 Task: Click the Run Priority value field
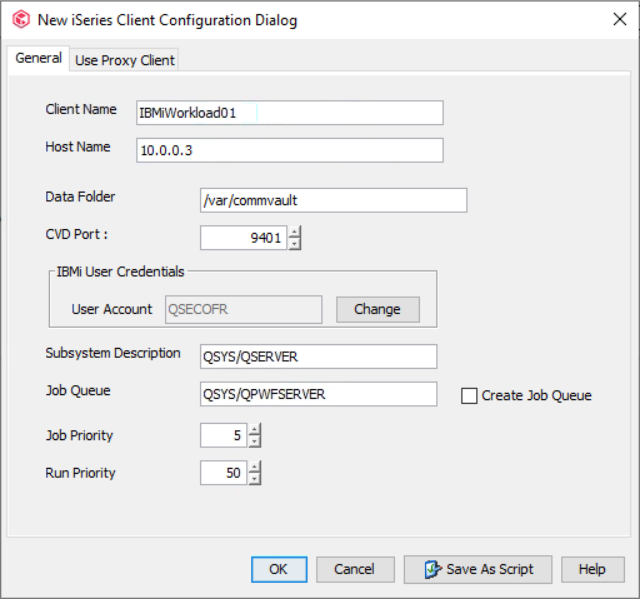[x=224, y=473]
